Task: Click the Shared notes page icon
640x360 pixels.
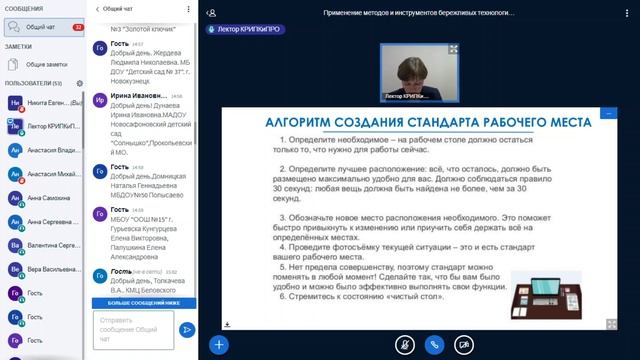Action: [13, 64]
